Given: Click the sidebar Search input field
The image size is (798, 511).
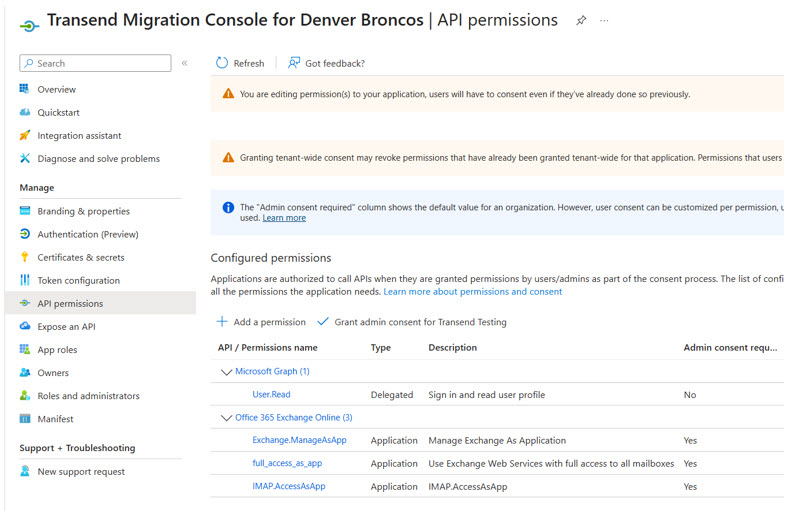Looking at the screenshot, I should click(95, 63).
